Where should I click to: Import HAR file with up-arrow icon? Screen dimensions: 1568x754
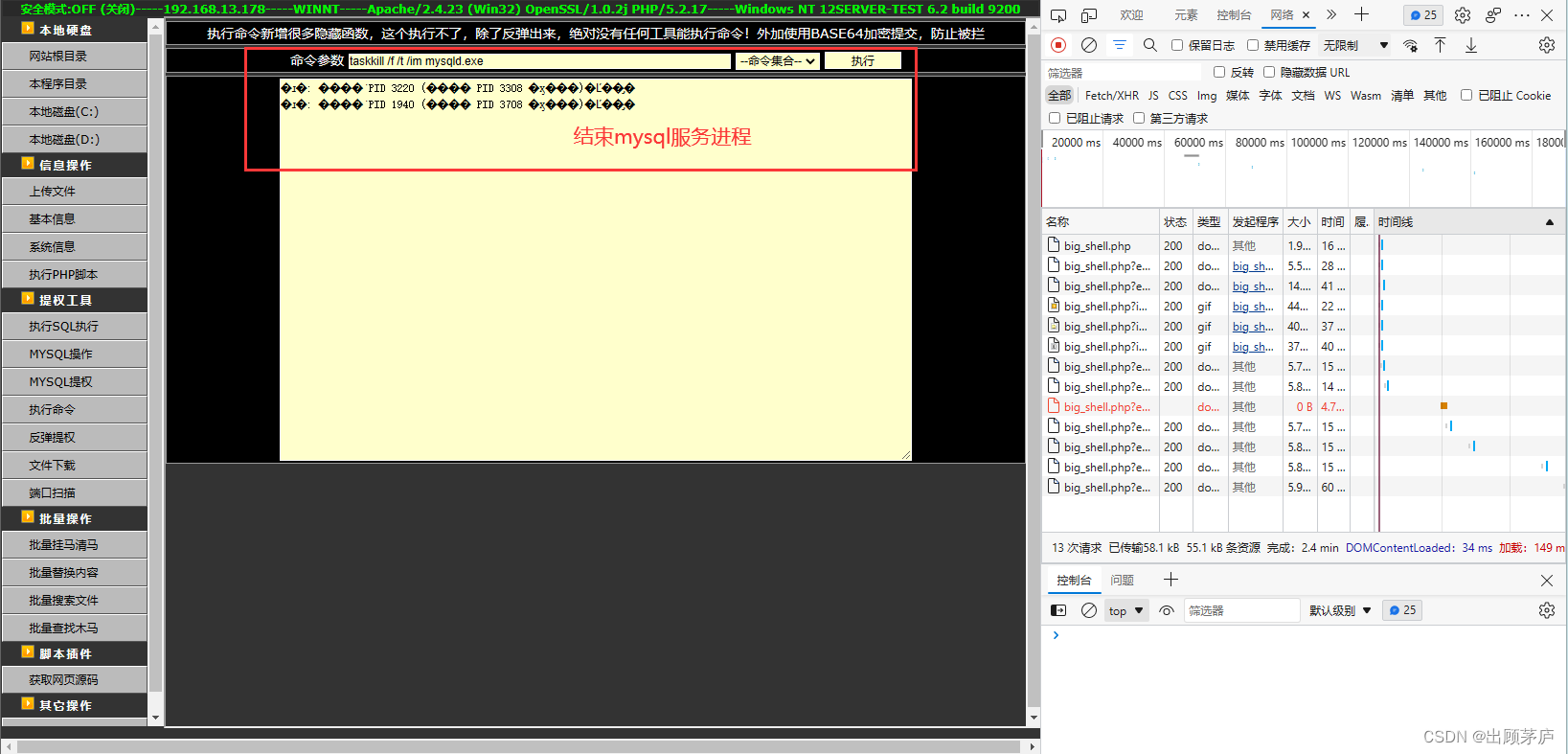point(1440,45)
